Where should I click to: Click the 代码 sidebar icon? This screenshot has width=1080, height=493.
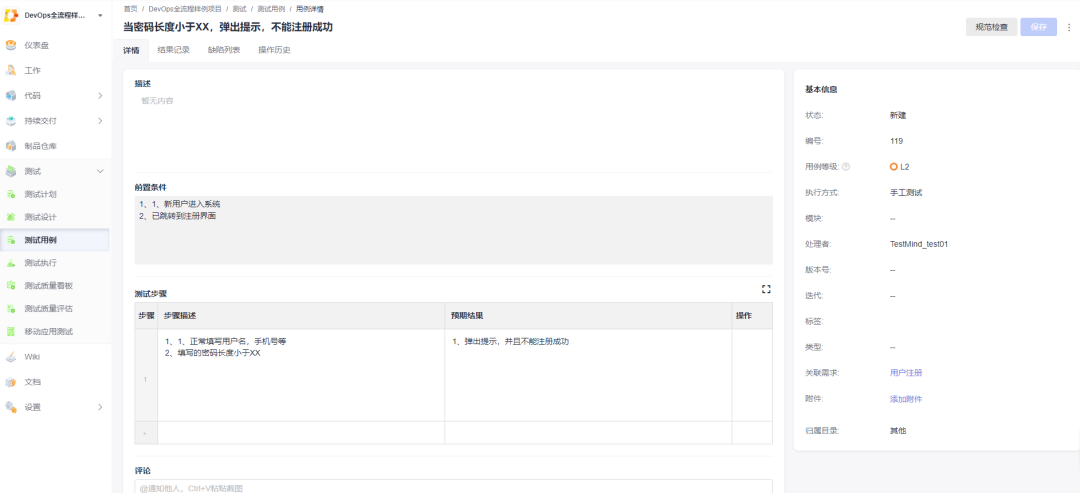11,96
